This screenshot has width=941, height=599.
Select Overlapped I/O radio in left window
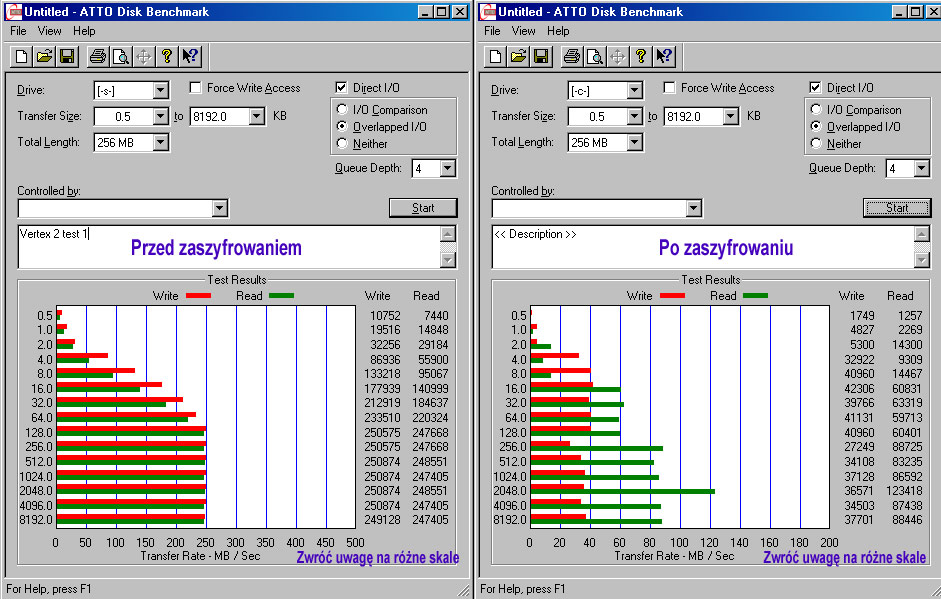coord(342,126)
